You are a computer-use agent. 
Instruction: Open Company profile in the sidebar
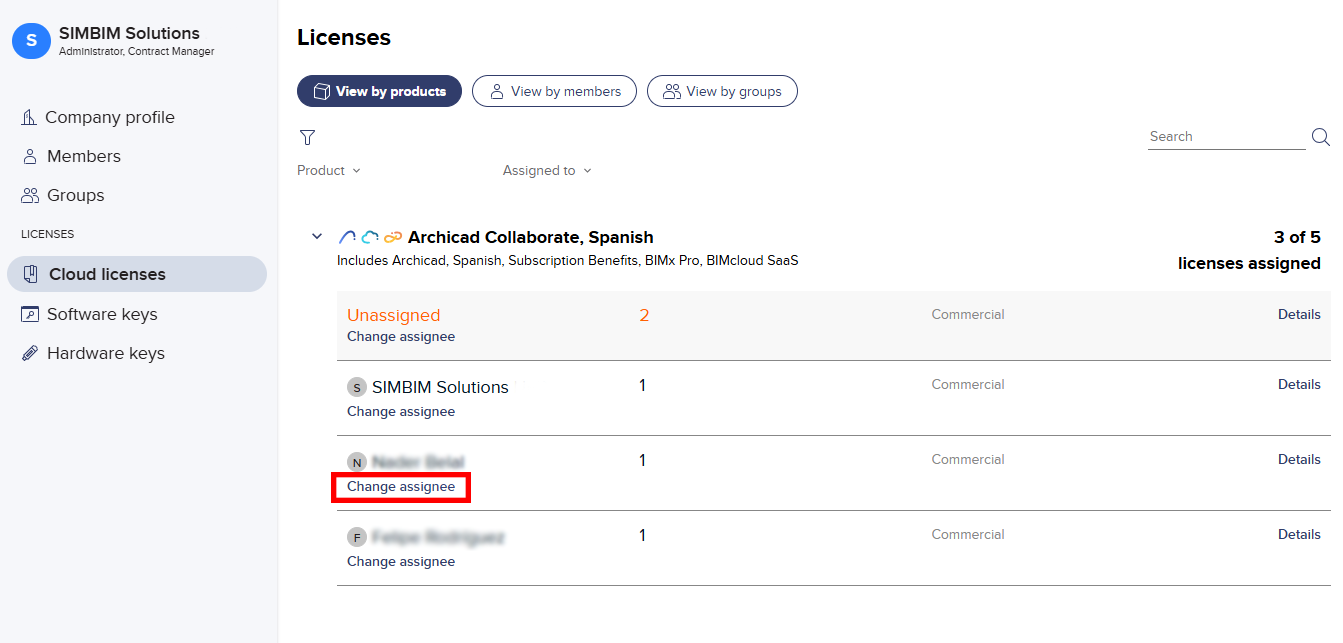[x=109, y=117]
